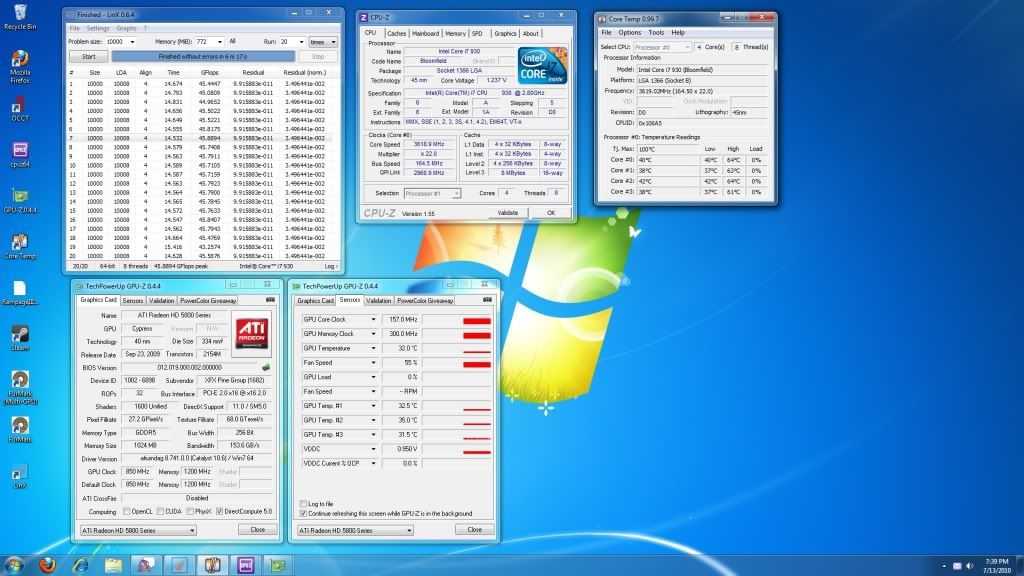Open the Windows Start button

(14, 565)
